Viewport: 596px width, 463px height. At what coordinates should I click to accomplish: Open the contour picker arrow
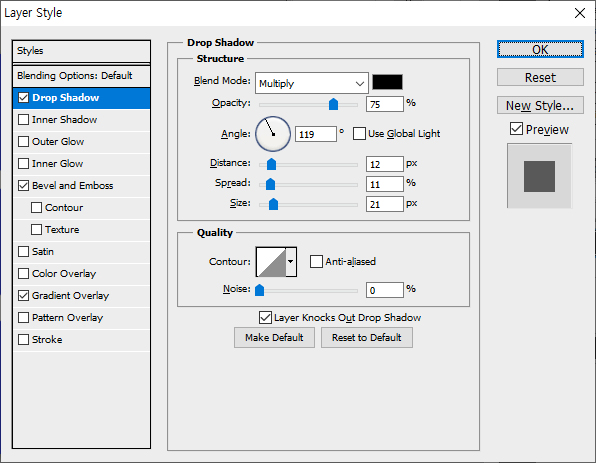click(x=291, y=262)
